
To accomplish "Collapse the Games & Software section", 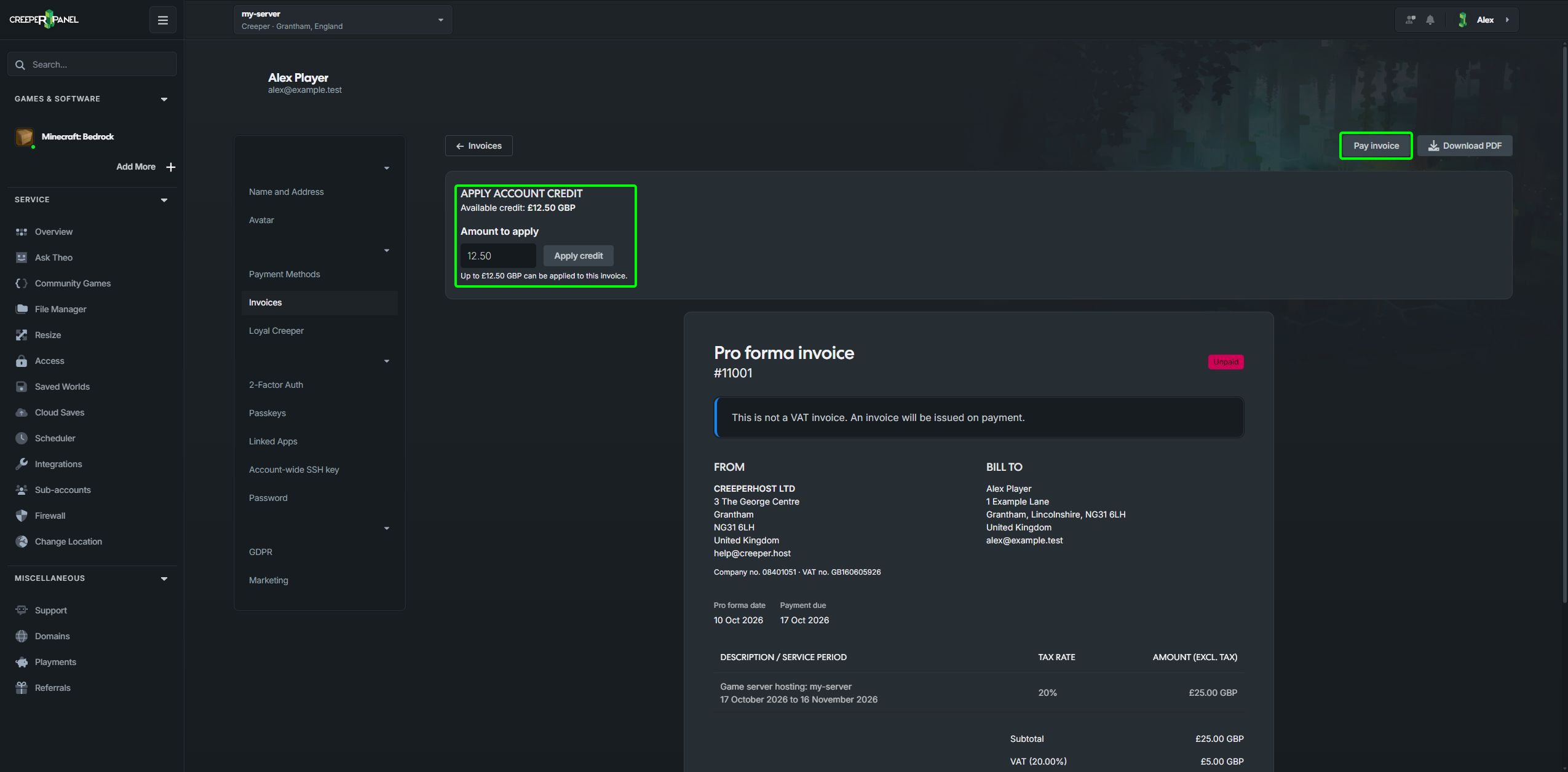I will 164,99.
